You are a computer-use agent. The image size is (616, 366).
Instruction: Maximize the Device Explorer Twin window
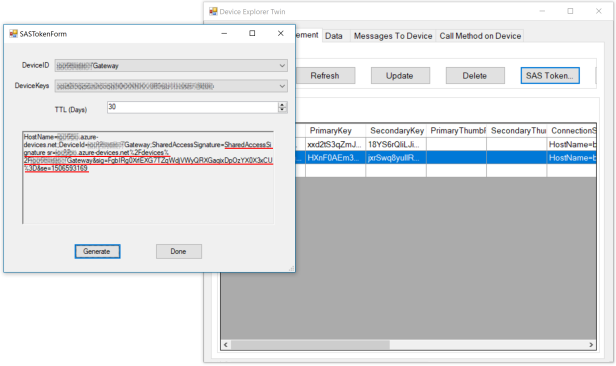point(570,11)
